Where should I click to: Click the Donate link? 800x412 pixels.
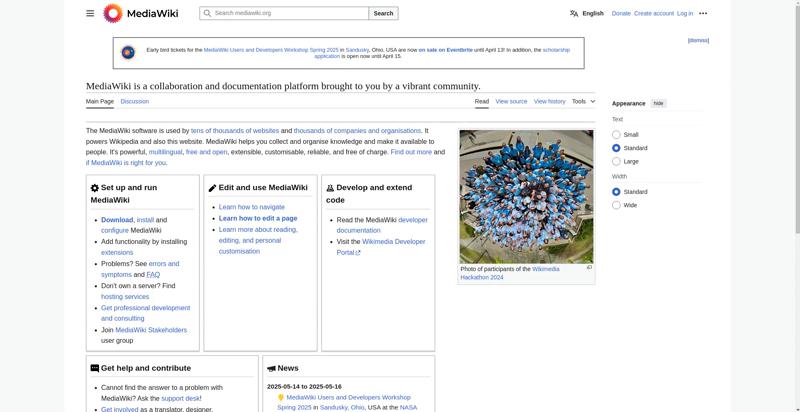tap(621, 13)
